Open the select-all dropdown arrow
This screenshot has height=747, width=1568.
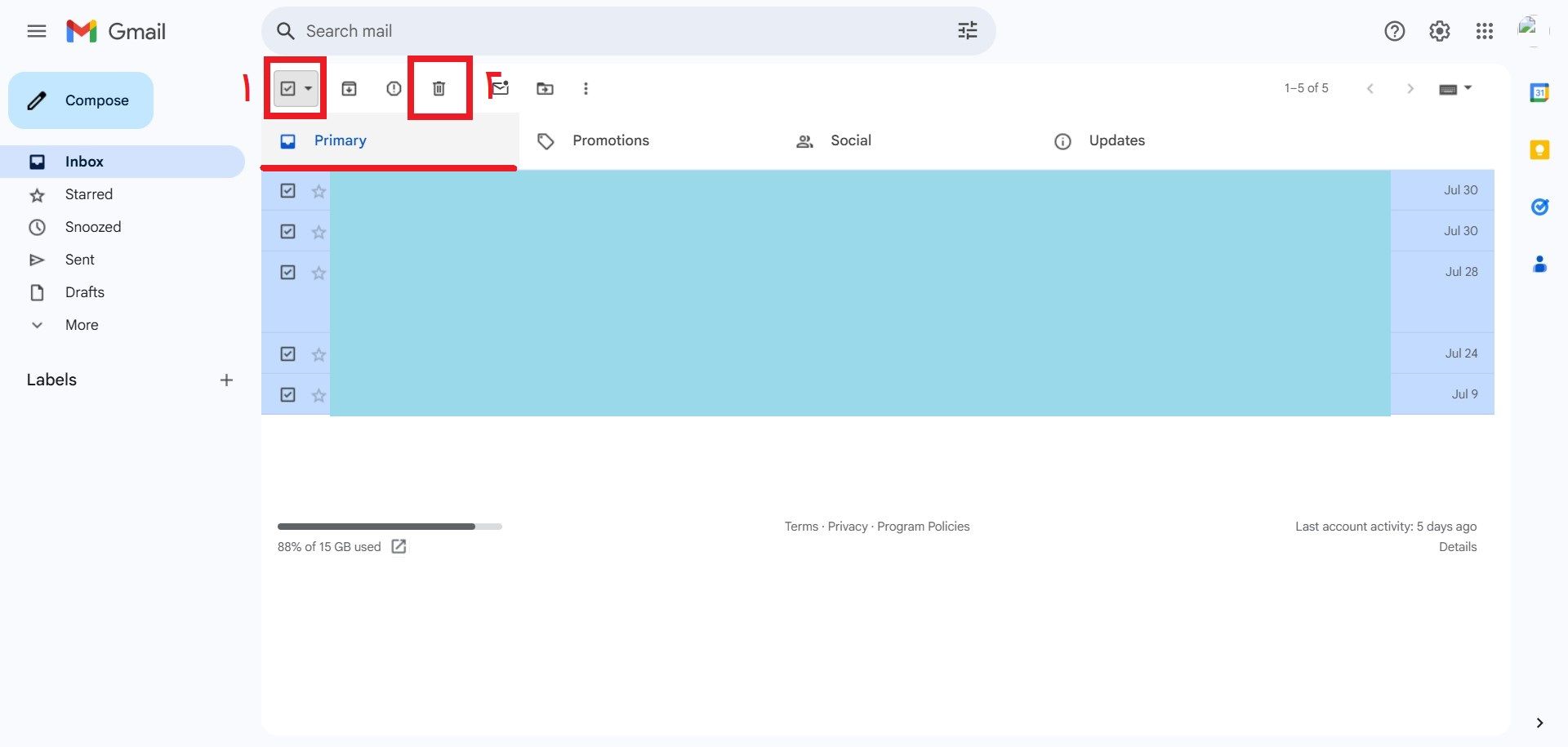tap(308, 88)
